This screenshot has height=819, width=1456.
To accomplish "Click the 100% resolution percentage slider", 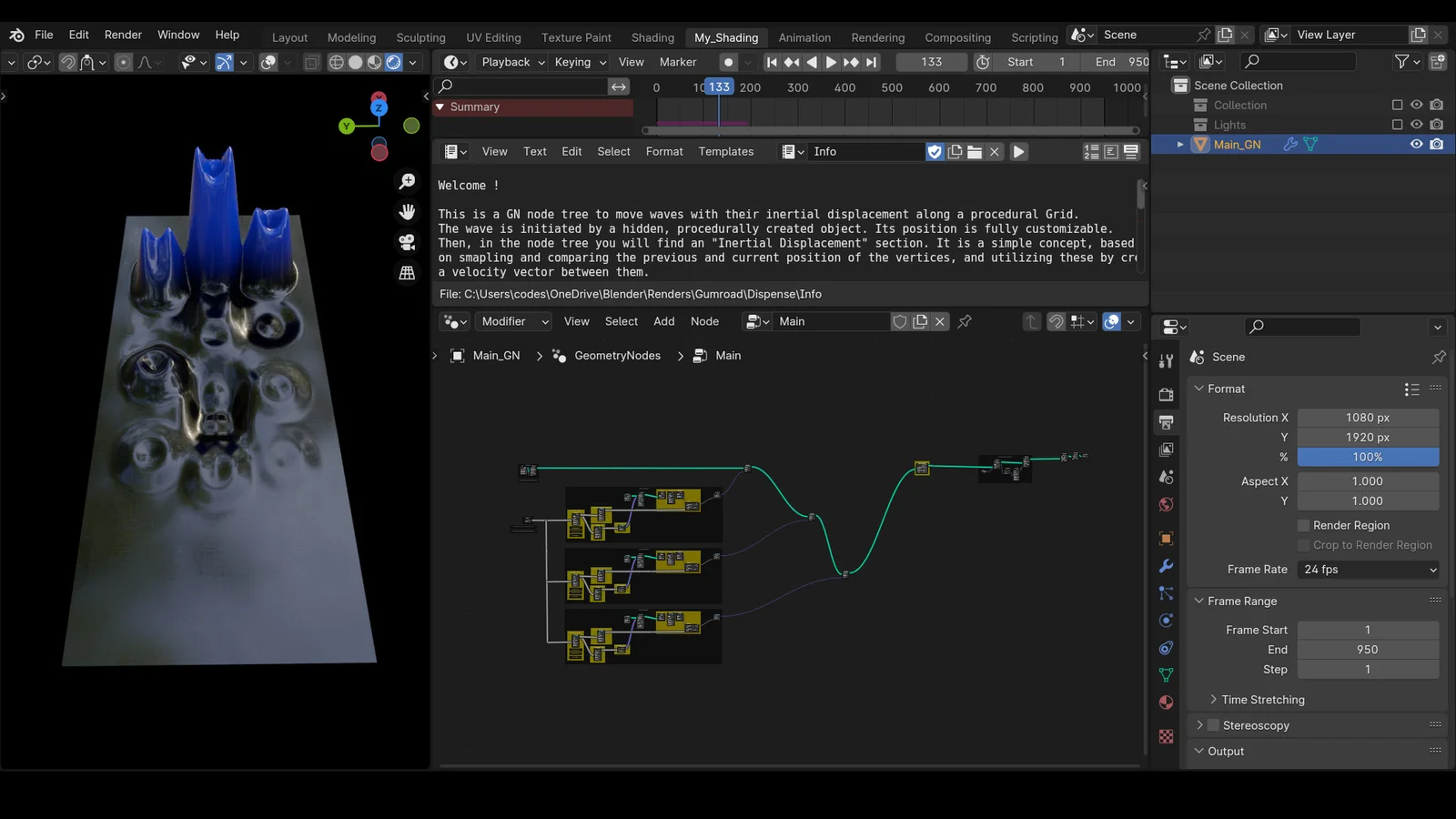I will click(1368, 457).
